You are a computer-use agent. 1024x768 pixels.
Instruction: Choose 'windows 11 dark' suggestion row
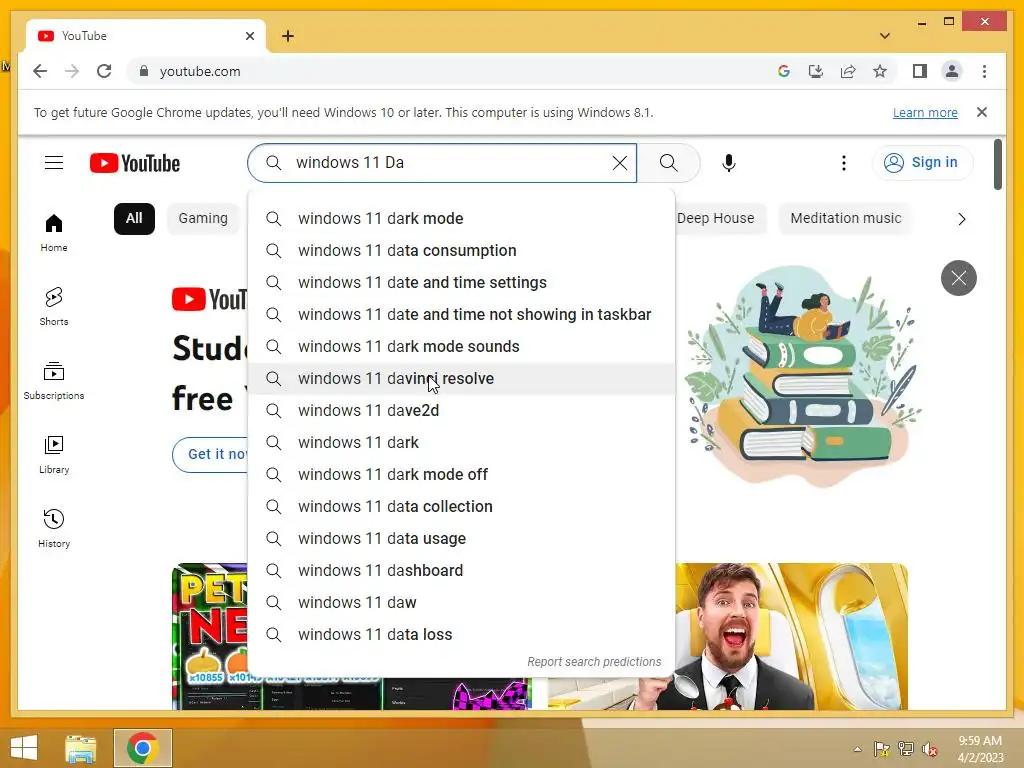[461, 442]
